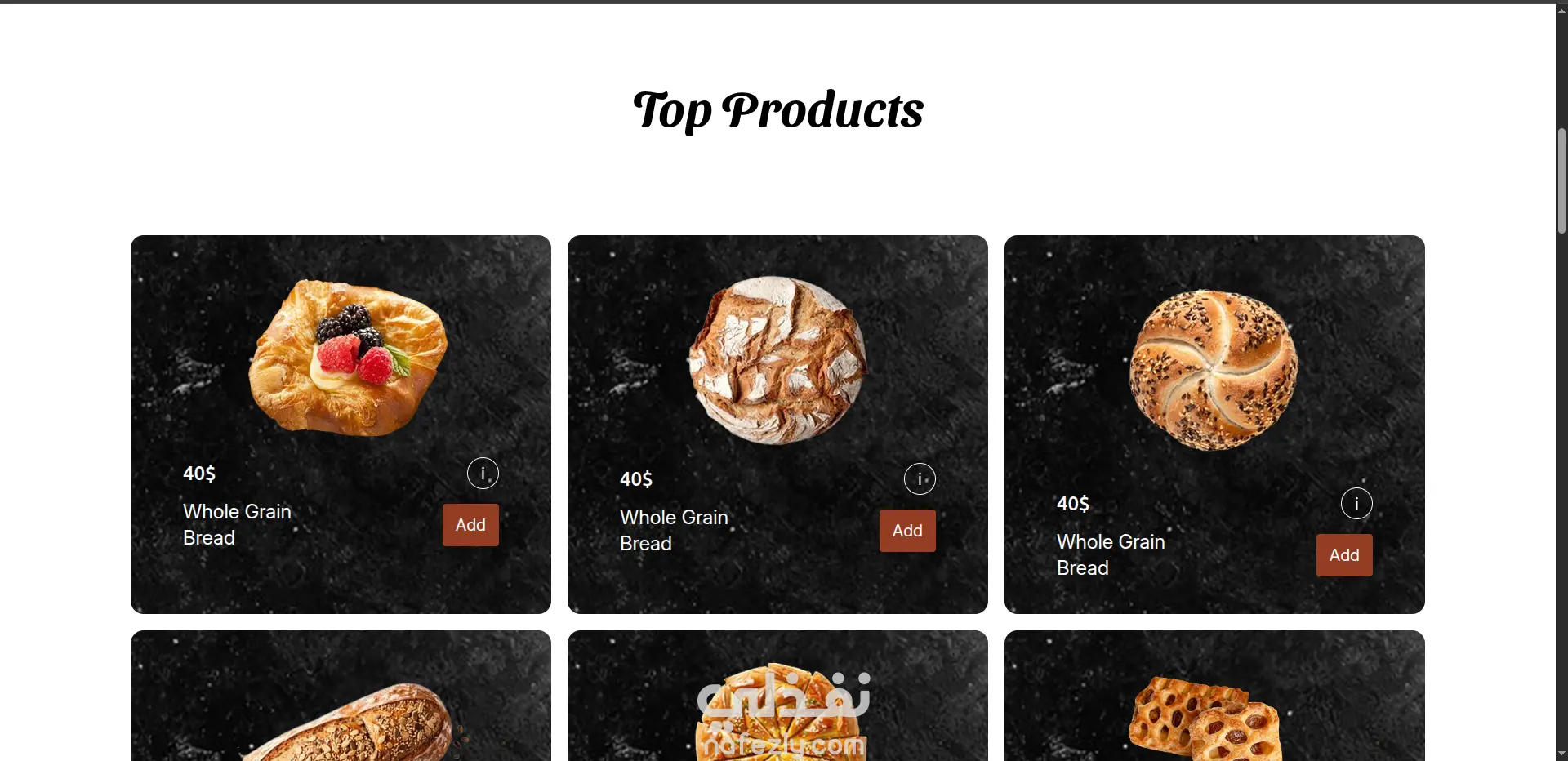Select the seeded swirl roll image

pyautogui.click(x=1214, y=370)
